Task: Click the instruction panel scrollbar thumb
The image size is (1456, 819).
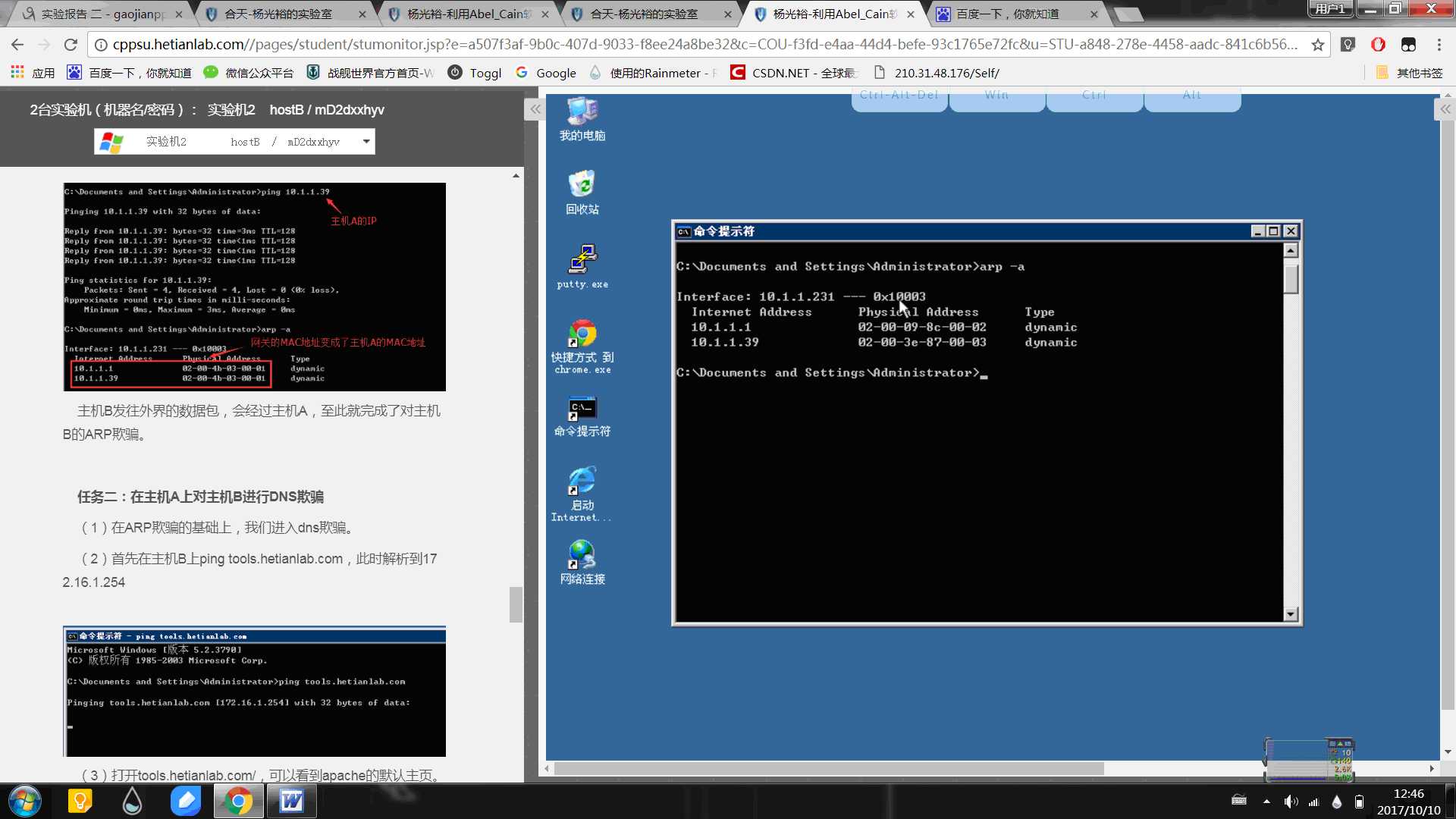Action: (516, 604)
